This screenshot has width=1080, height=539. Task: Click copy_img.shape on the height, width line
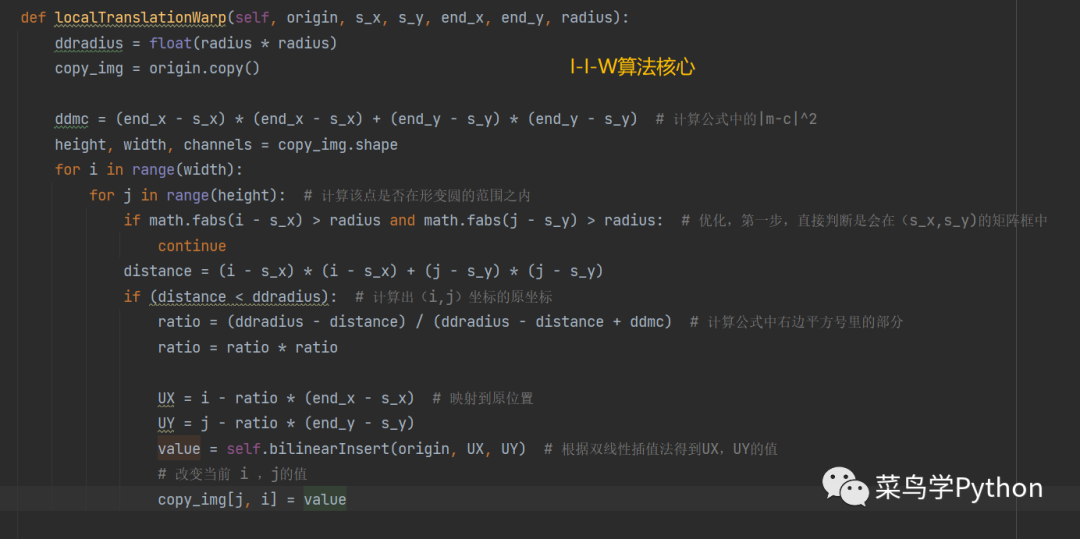338,145
